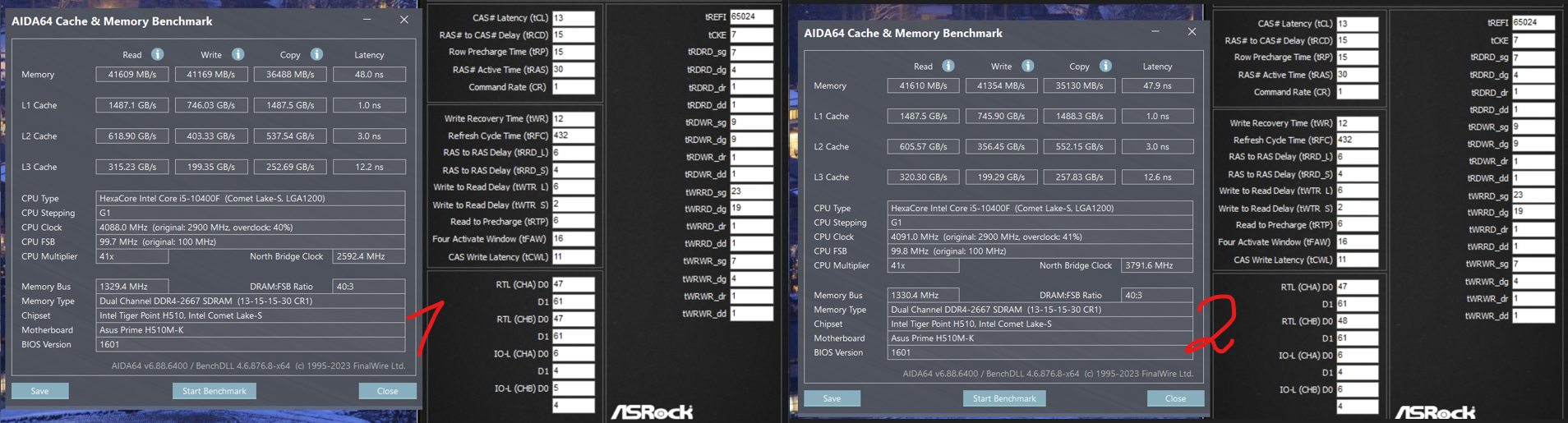Click the Command Rate (CR) field in left timing panel
The width and height of the screenshot is (1568, 423).
(x=574, y=86)
